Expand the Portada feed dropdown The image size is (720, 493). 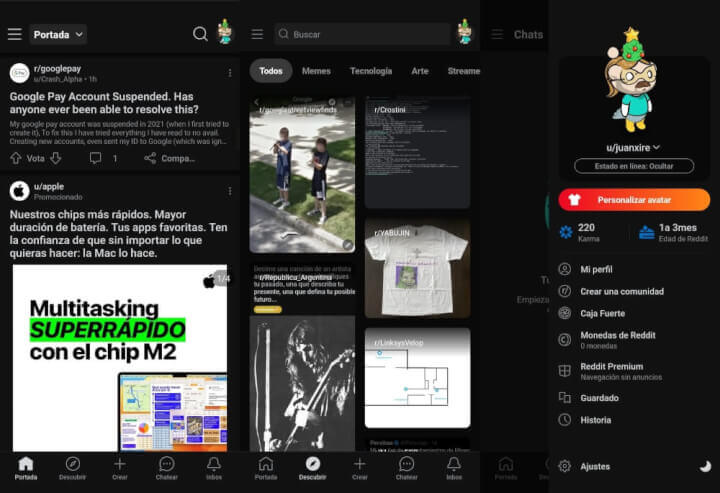click(x=58, y=34)
